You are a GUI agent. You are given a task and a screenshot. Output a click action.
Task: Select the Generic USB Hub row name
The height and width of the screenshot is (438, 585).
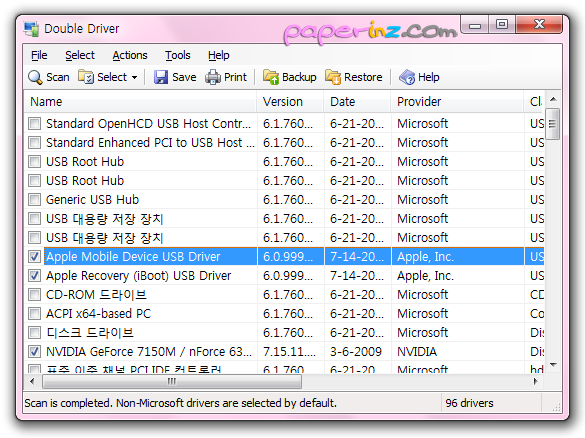(92, 200)
